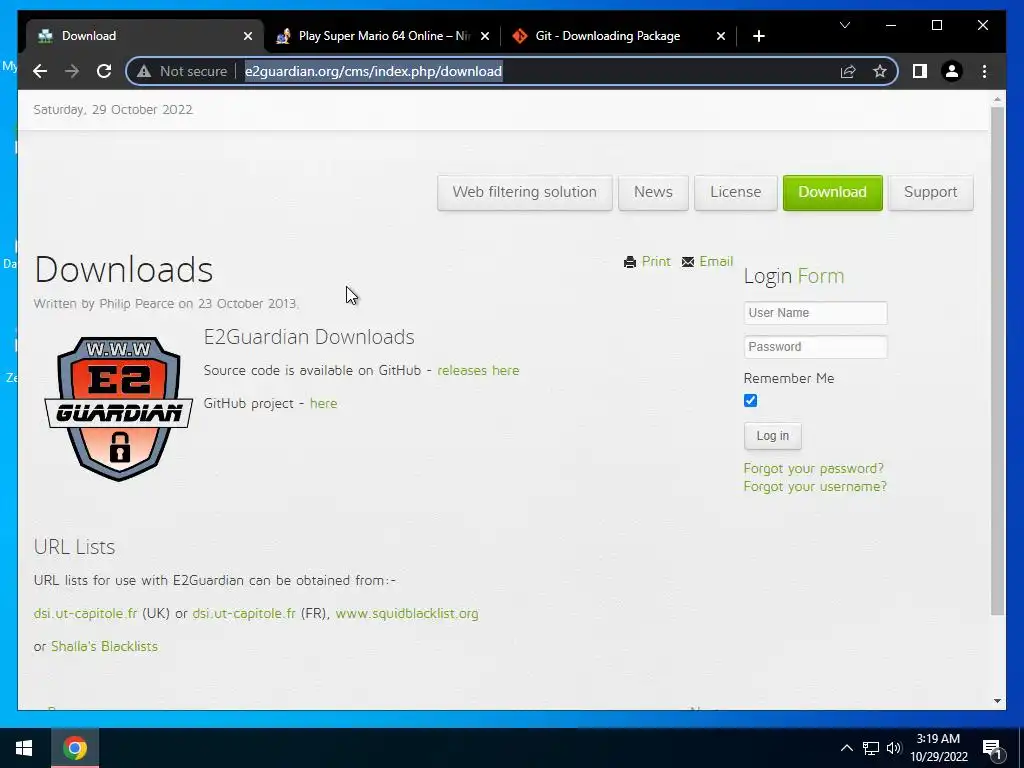The image size is (1024, 768).
Task: Click the printer icon next to Print
Action: (630, 262)
